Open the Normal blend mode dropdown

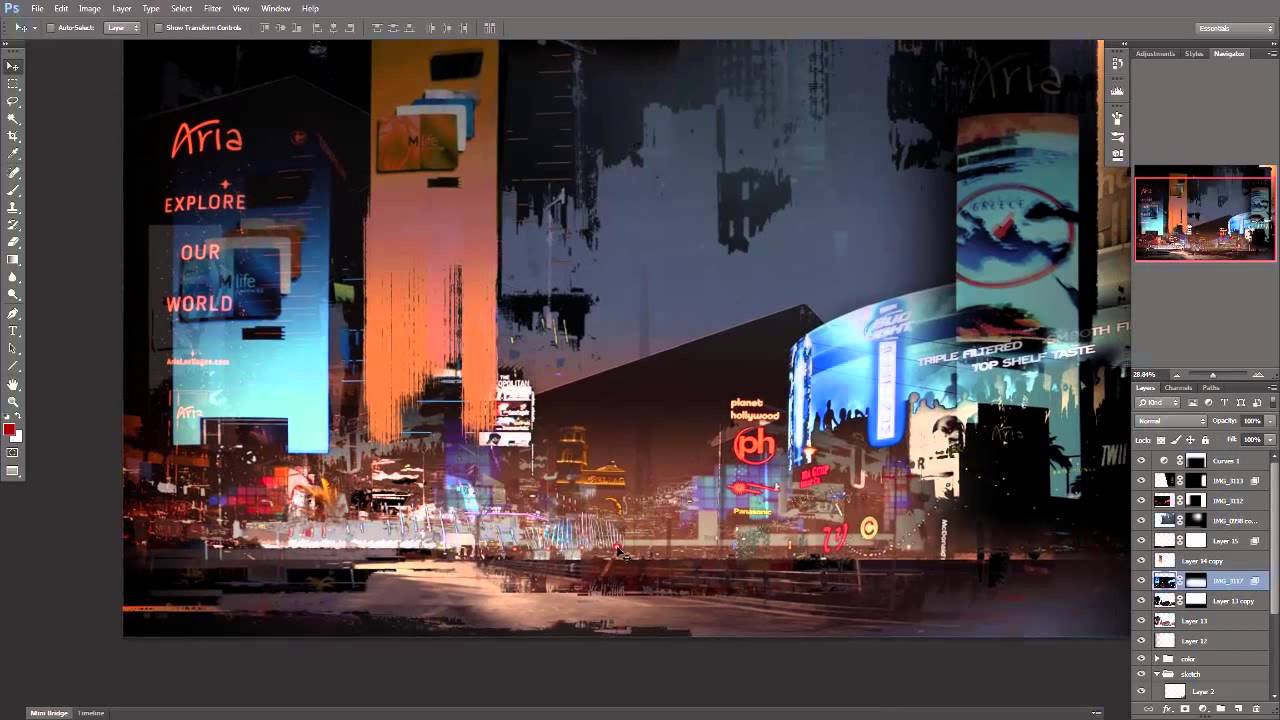pyautogui.click(x=1170, y=421)
